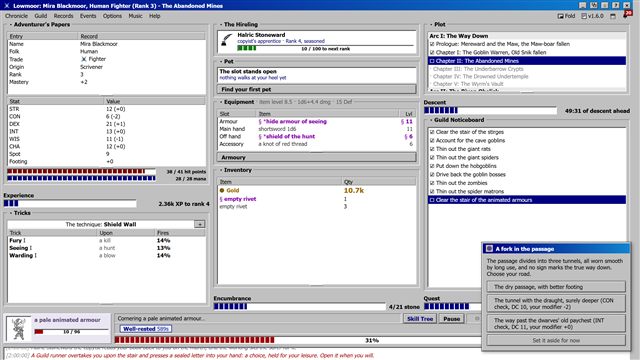Collapse the Plot panel
Image resolution: width=640 pixels, height=360 pixels.
tap(431, 24)
